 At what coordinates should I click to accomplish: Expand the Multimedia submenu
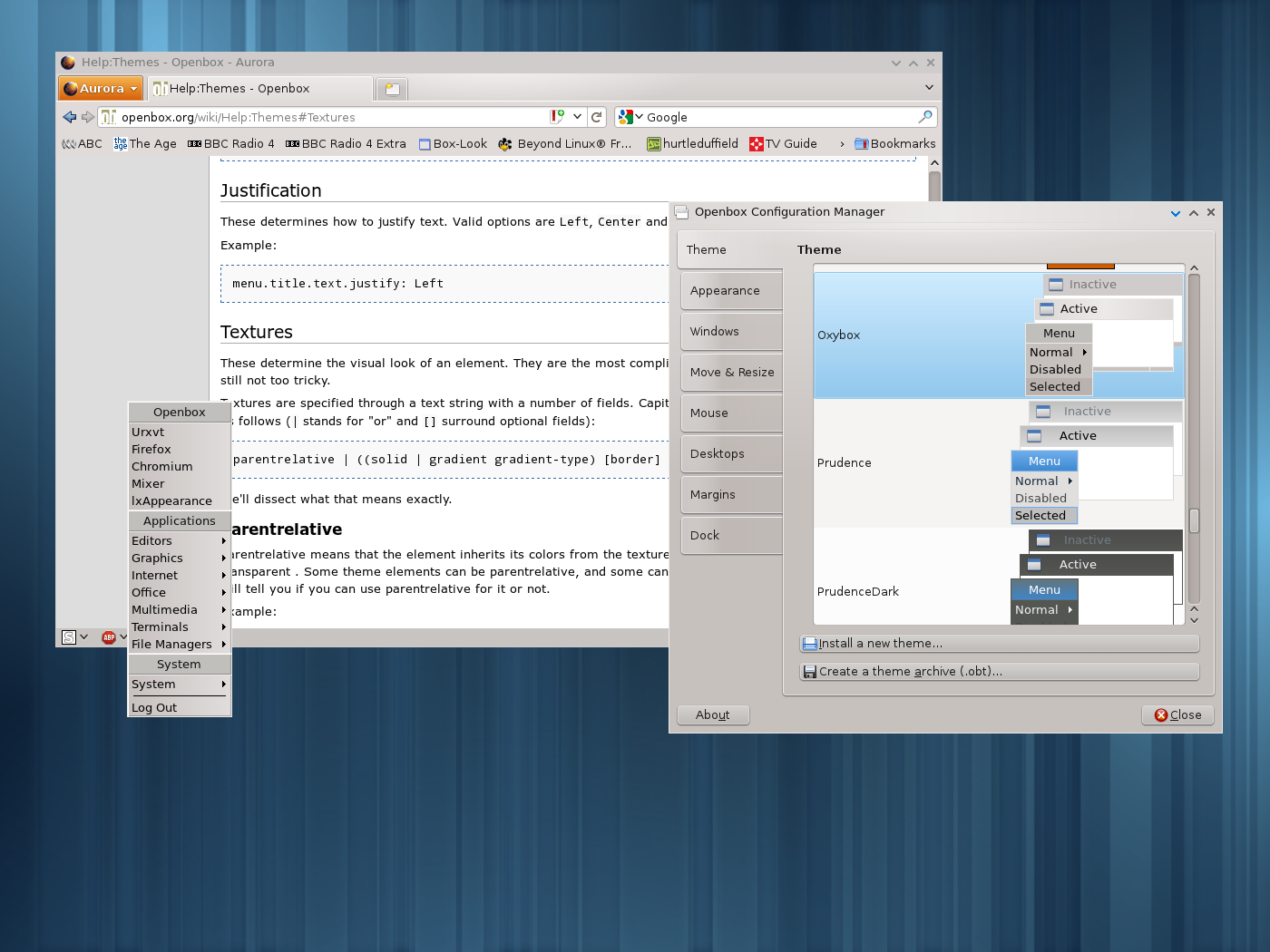coord(180,610)
